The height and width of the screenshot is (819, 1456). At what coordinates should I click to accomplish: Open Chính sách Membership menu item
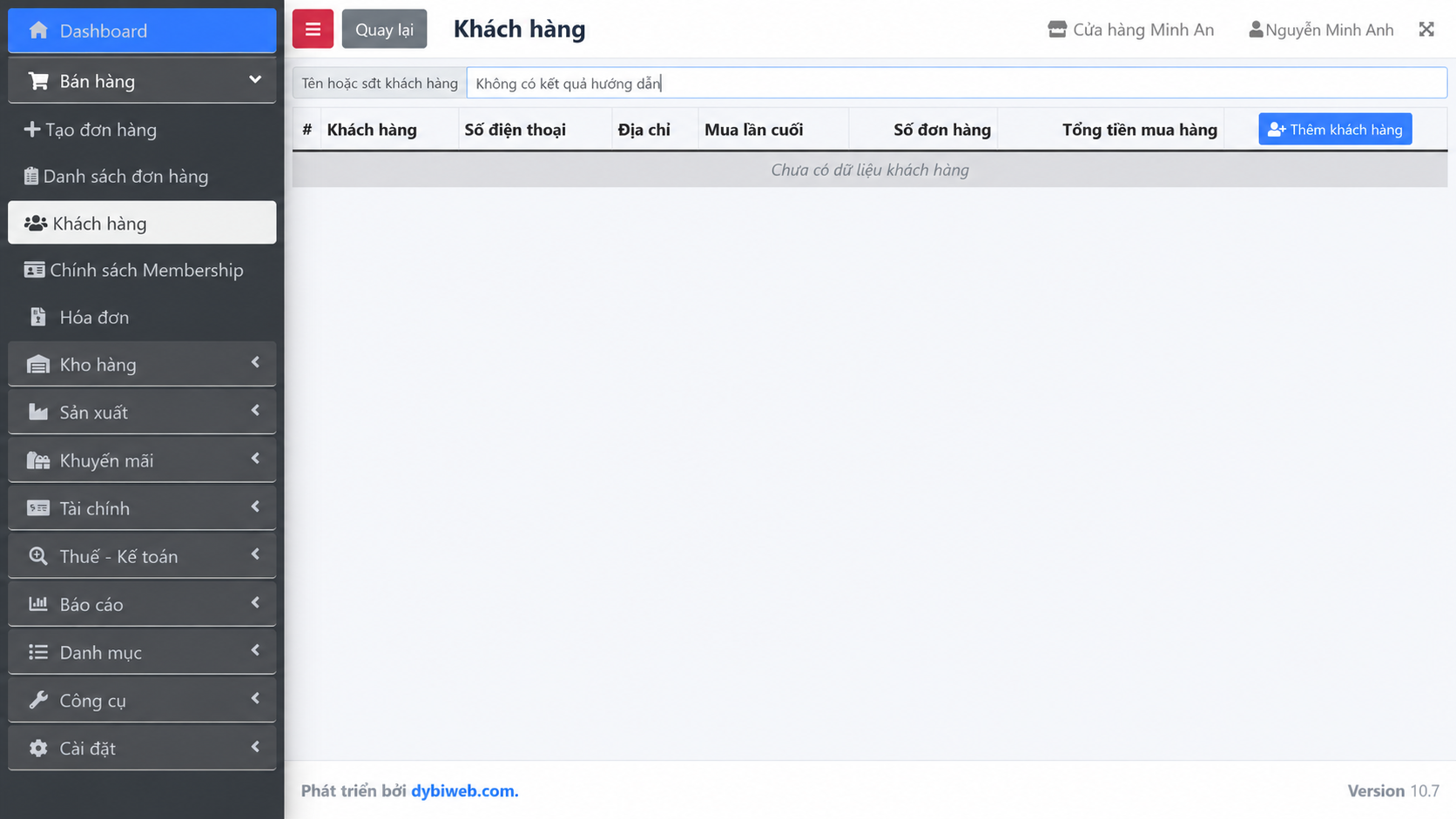point(142,270)
